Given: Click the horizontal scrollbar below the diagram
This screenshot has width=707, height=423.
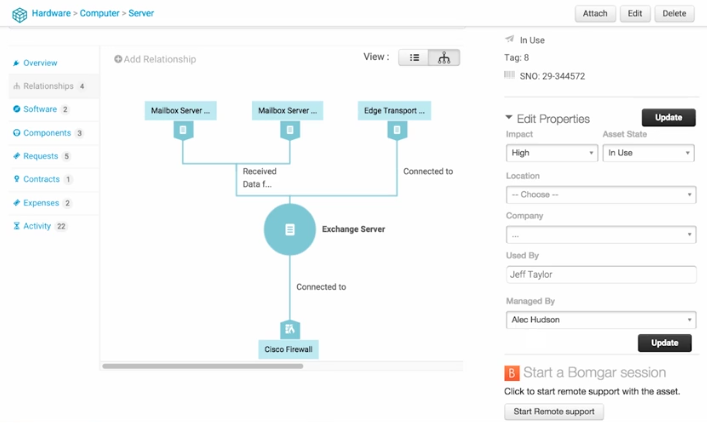Looking at the screenshot, I should coord(202,366).
